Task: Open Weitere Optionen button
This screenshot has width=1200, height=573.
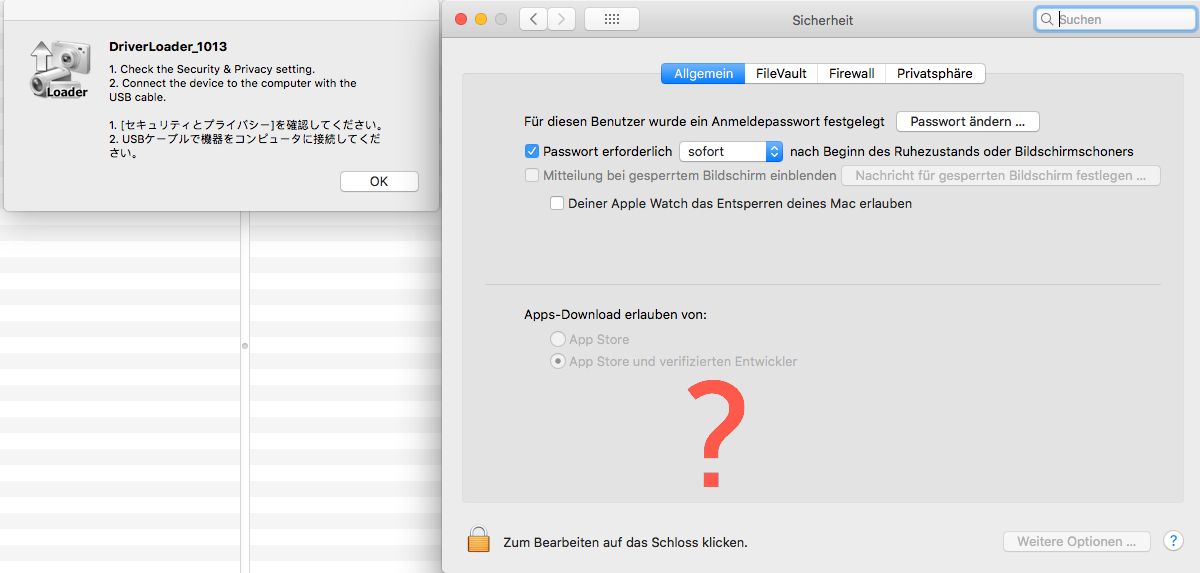Action: tap(1076, 541)
